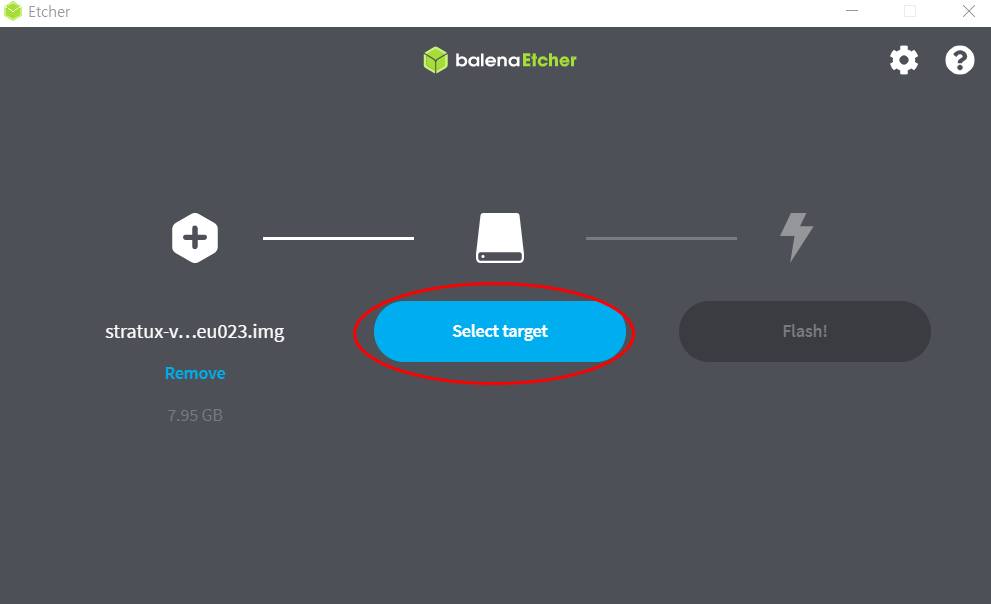The image size is (991, 604).
Task: Click the Select target button
Action: click(x=500, y=331)
